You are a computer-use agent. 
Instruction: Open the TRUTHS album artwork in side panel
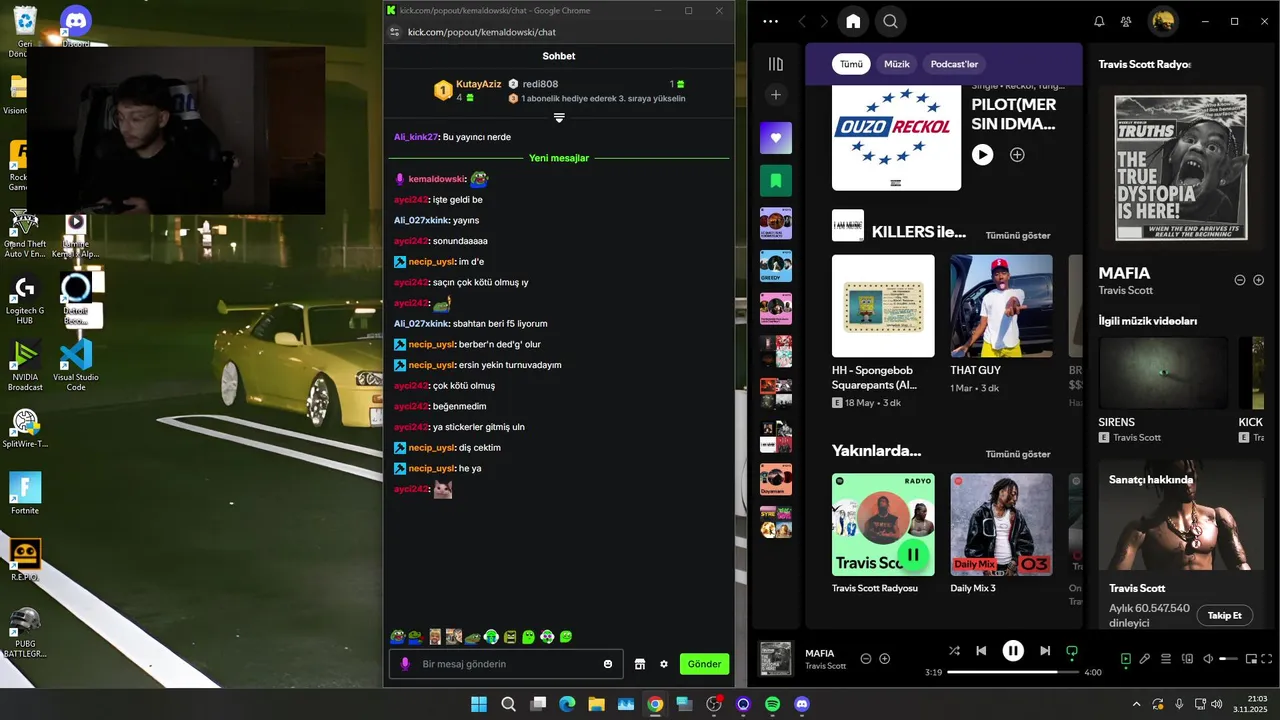pyautogui.click(x=1180, y=167)
